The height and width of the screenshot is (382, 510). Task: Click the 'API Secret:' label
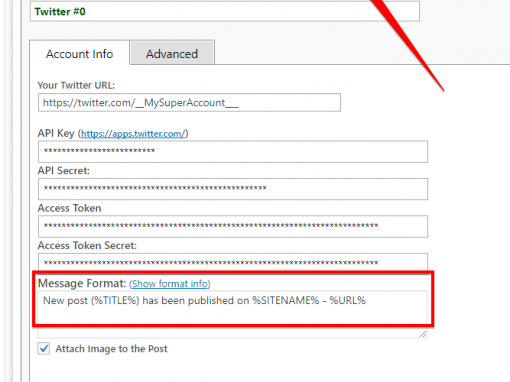64,171
